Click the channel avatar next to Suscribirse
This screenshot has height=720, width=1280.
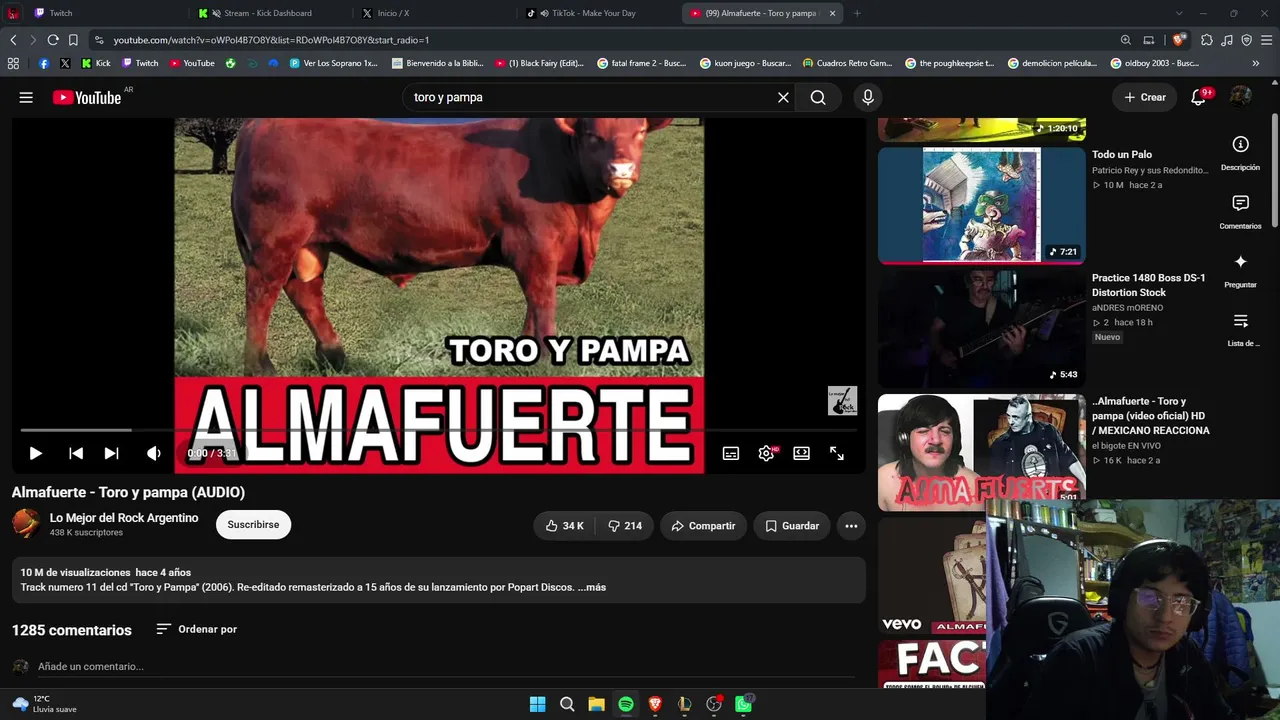[x=26, y=524]
